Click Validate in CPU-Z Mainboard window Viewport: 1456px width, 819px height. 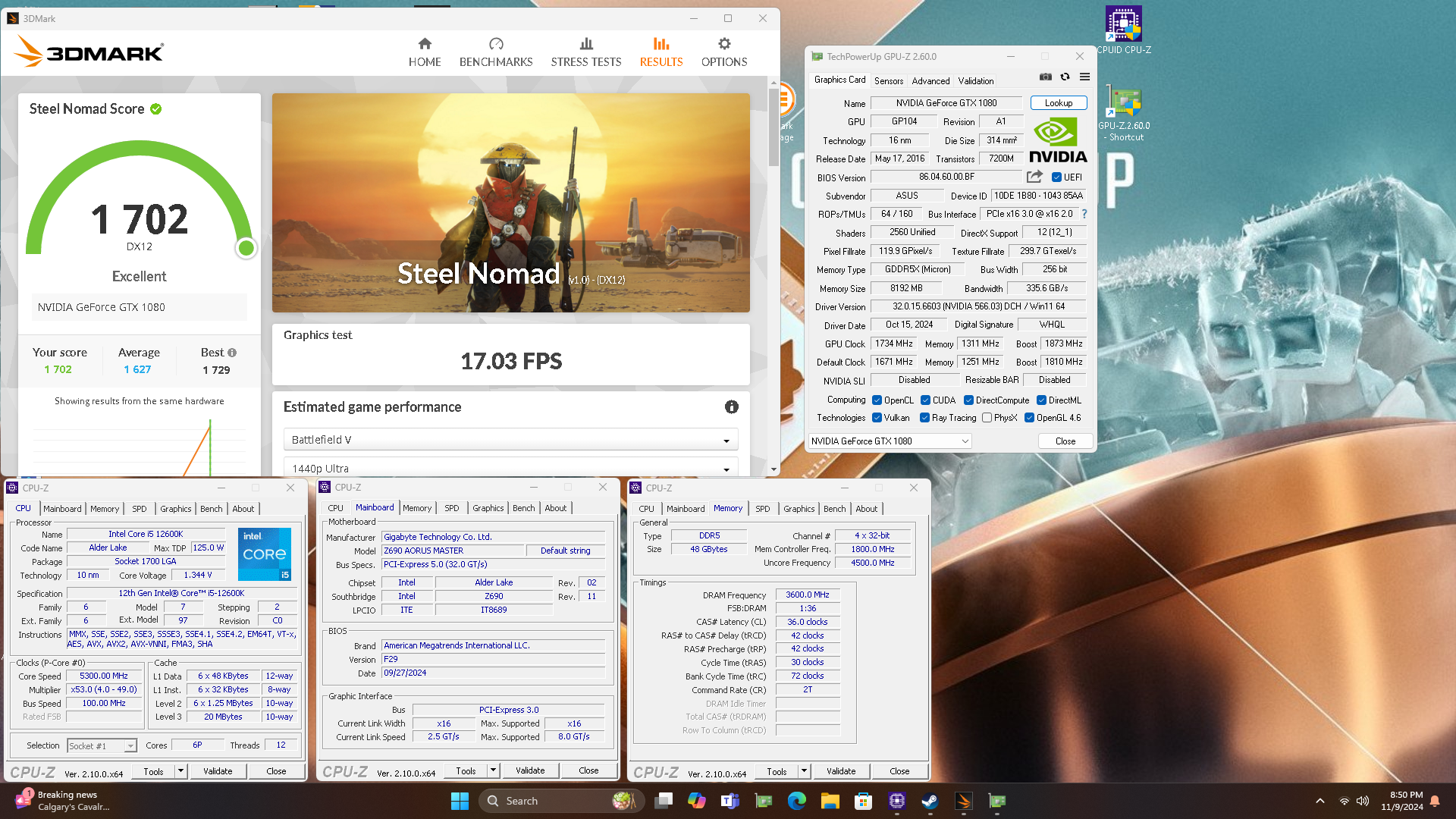[x=530, y=770]
